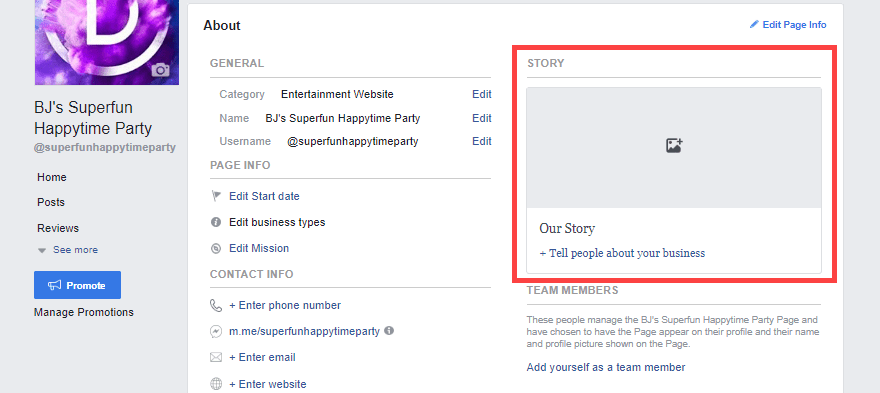Click the globe icon beside Enter website

(216, 385)
